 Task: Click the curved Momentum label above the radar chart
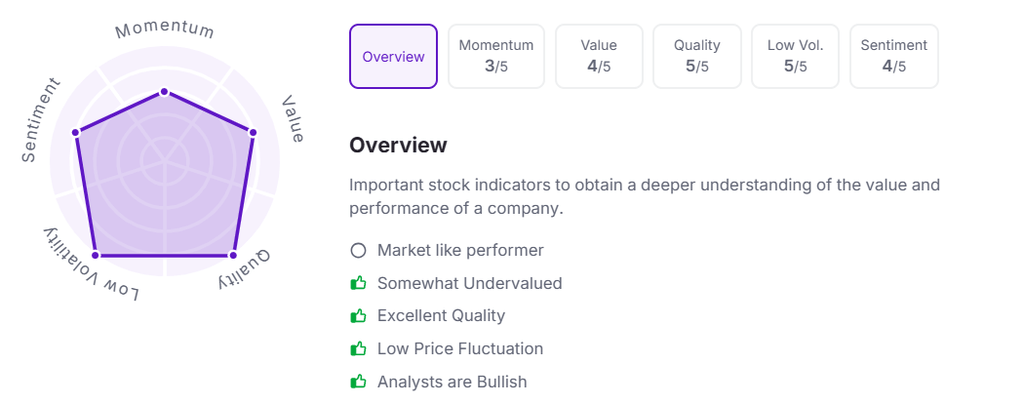[x=165, y=28]
